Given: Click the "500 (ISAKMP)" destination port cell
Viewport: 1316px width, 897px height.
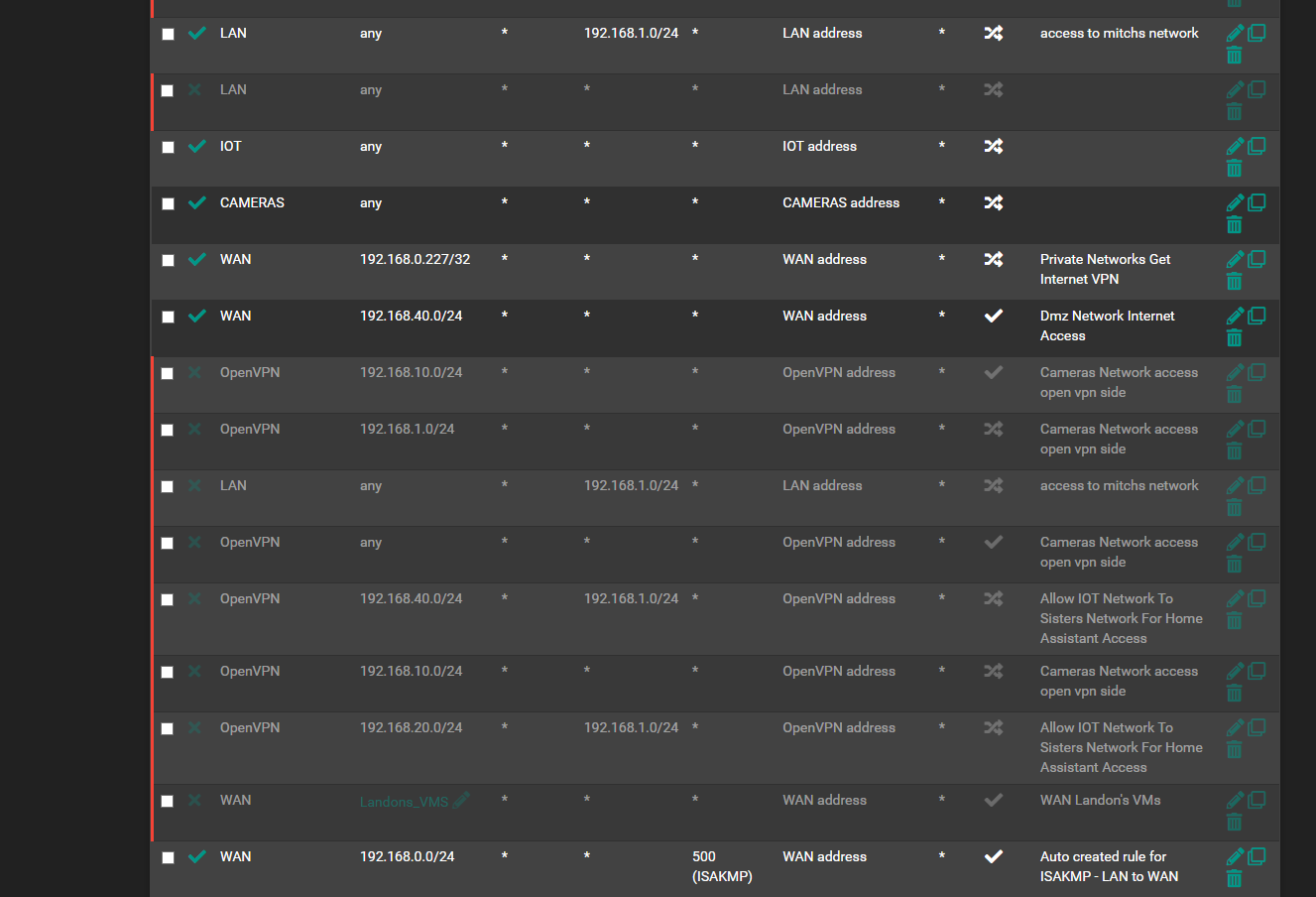Looking at the screenshot, I should [722, 866].
